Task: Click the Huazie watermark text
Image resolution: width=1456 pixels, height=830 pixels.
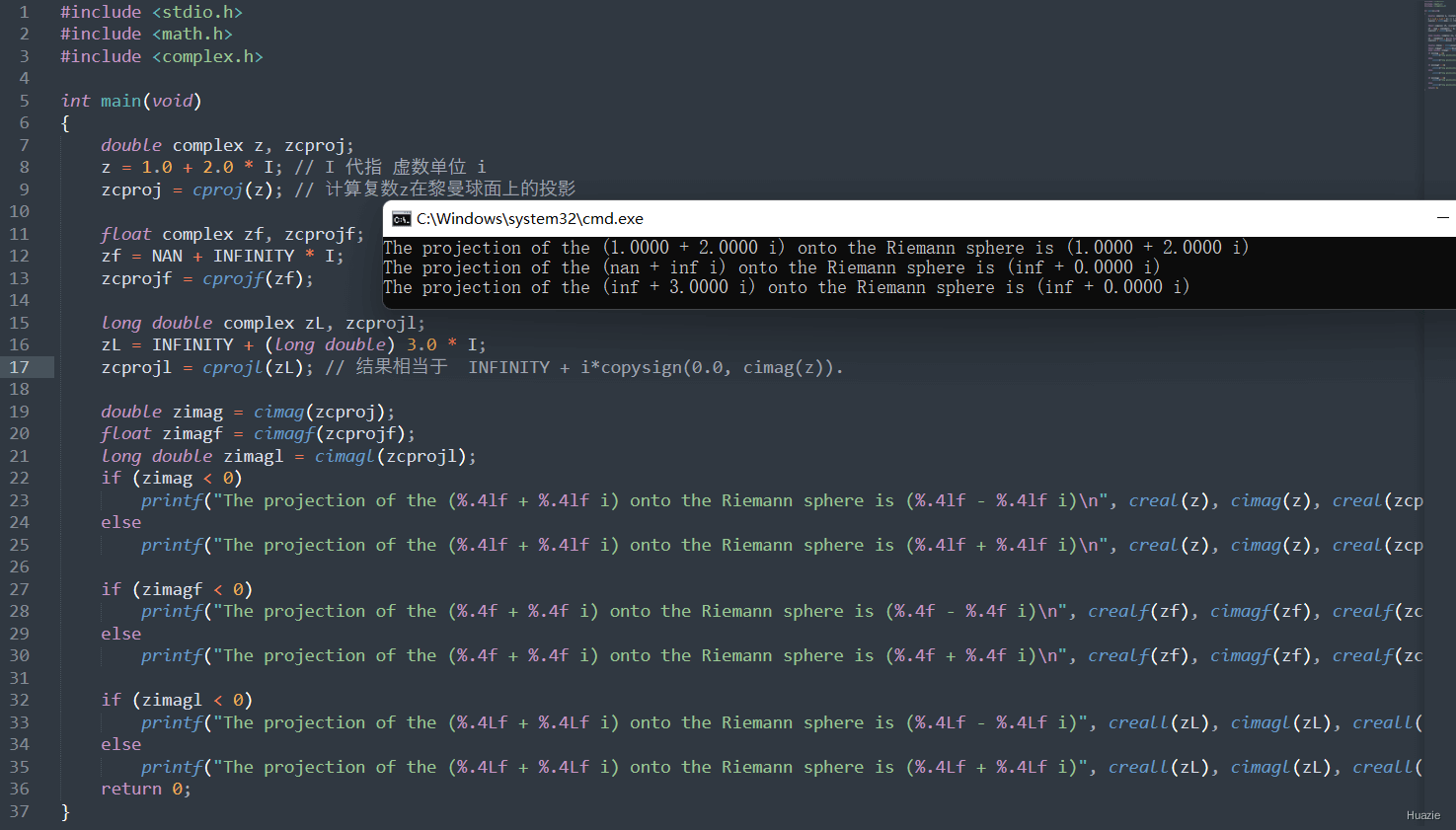Action: click(1423, 815)
